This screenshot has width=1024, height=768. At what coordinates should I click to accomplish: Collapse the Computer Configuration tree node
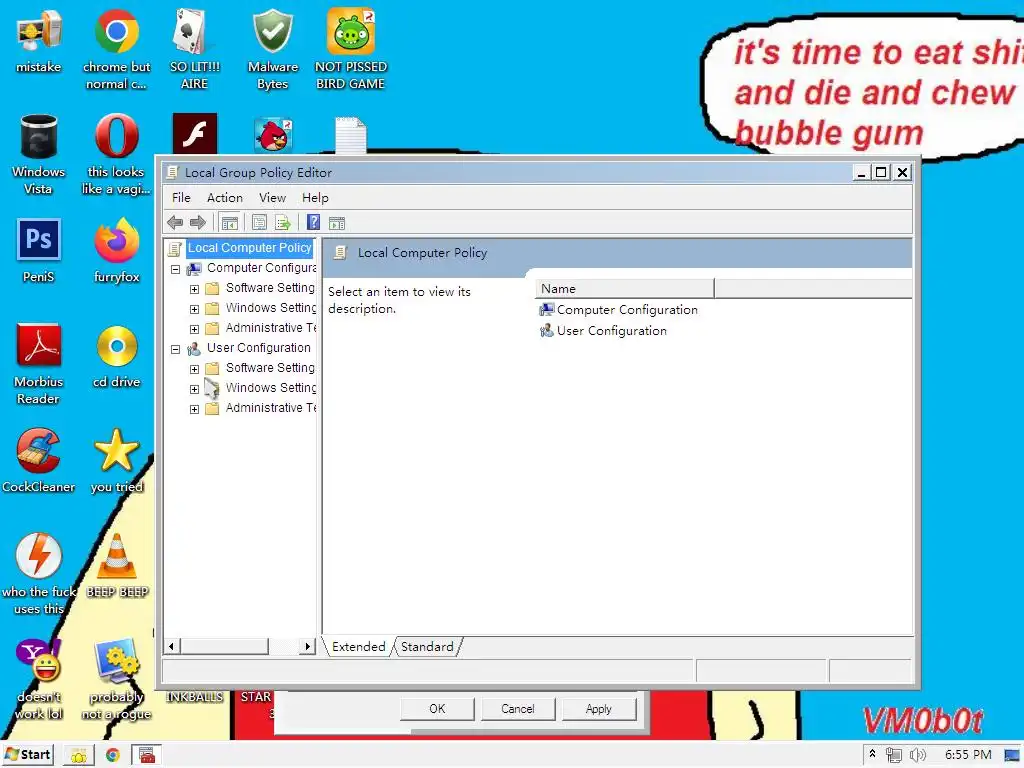(x=175, y=269)
